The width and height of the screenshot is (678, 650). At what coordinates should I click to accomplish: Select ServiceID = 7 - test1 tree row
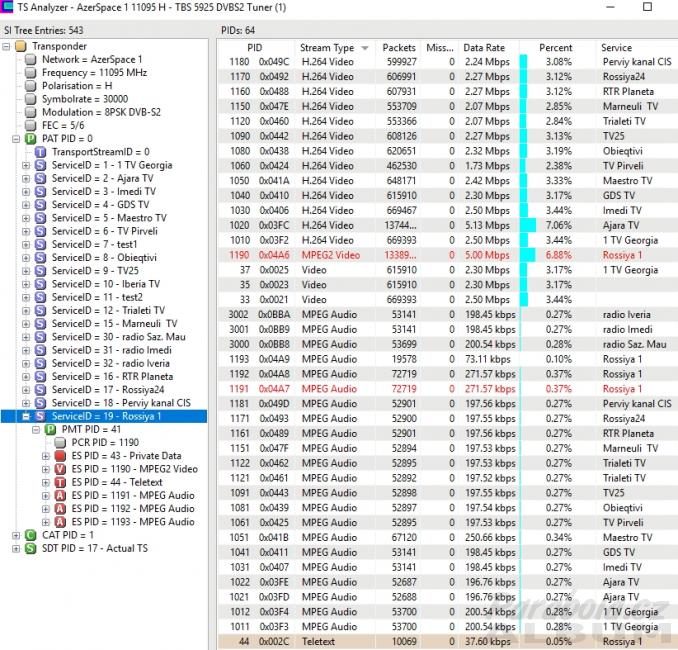click(94, 244)
